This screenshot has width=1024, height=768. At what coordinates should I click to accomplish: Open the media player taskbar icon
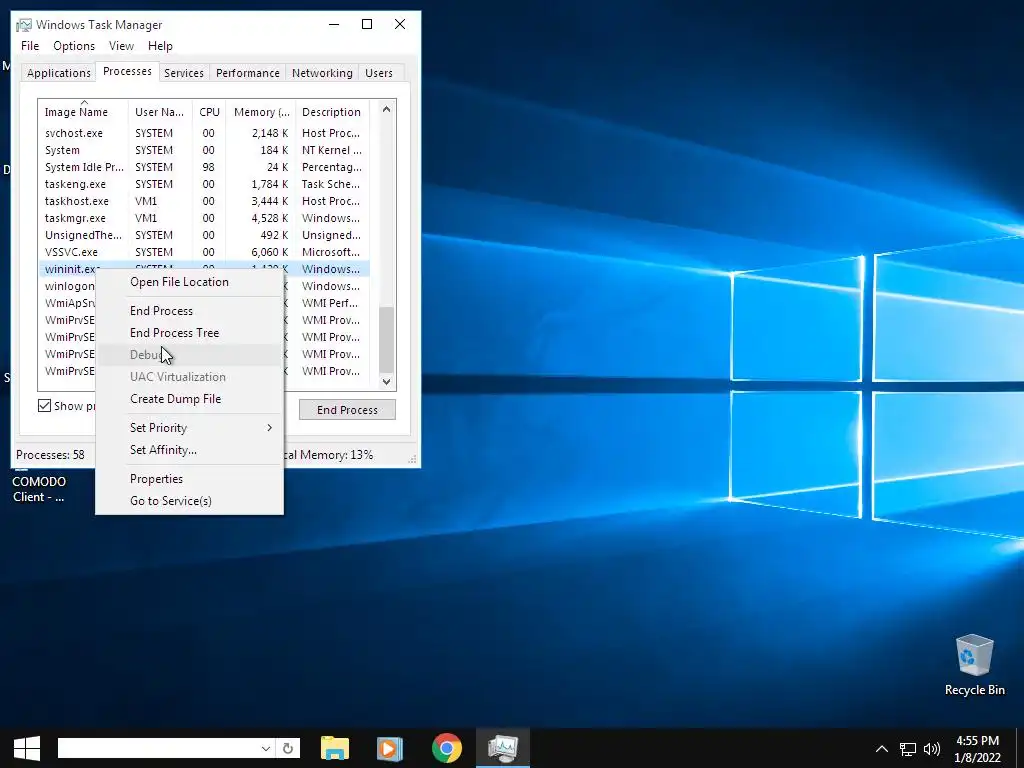(390, 748)
